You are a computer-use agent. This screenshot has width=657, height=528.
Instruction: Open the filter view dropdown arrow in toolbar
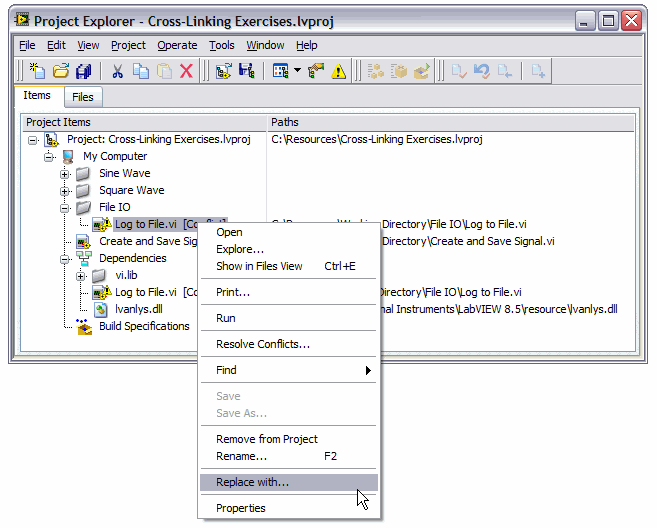pos(297,71)
